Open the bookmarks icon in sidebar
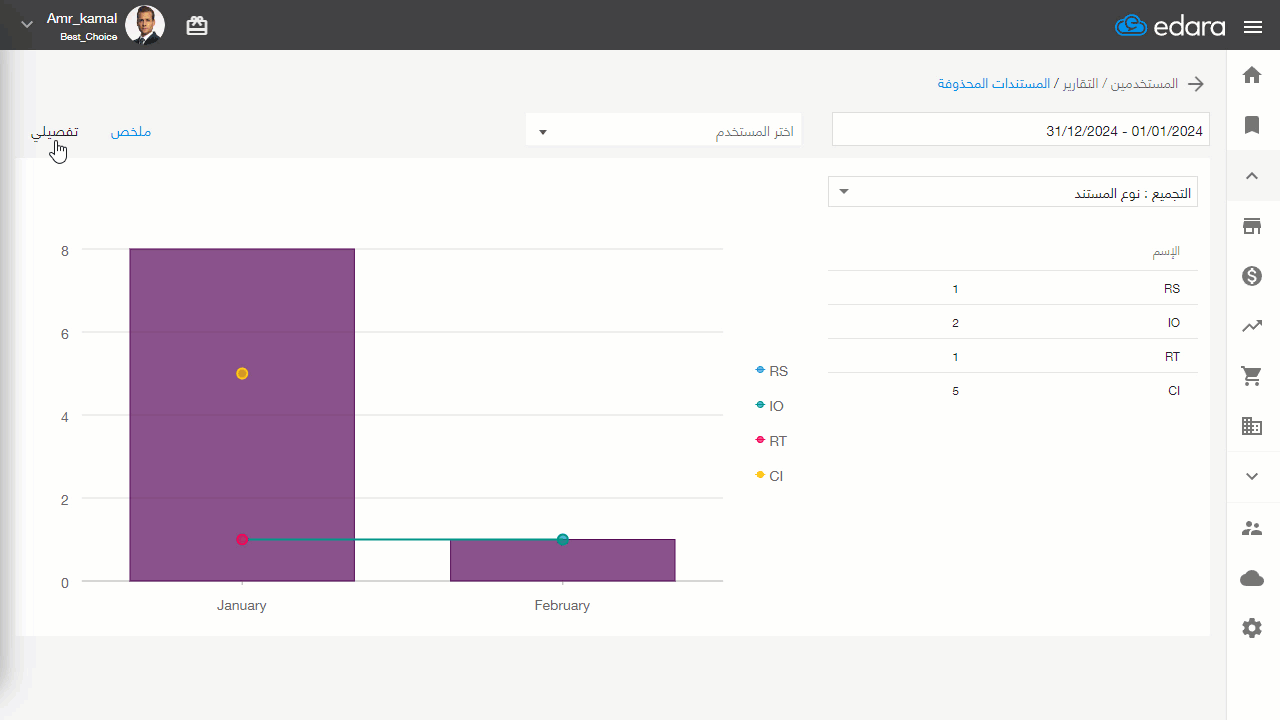 coord(1252,125)
